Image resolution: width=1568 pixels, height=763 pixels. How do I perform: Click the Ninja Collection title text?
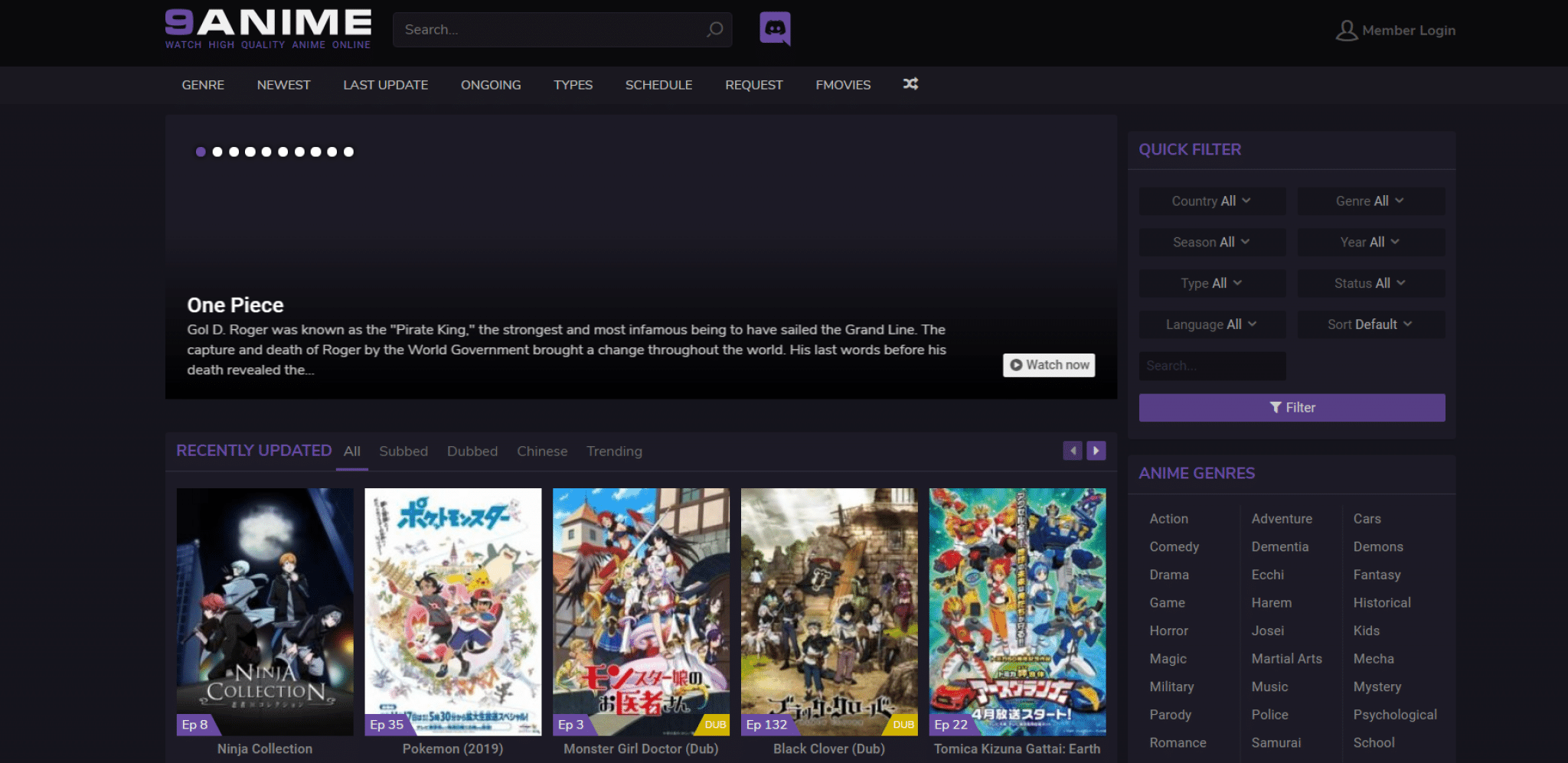click(265, 749)
